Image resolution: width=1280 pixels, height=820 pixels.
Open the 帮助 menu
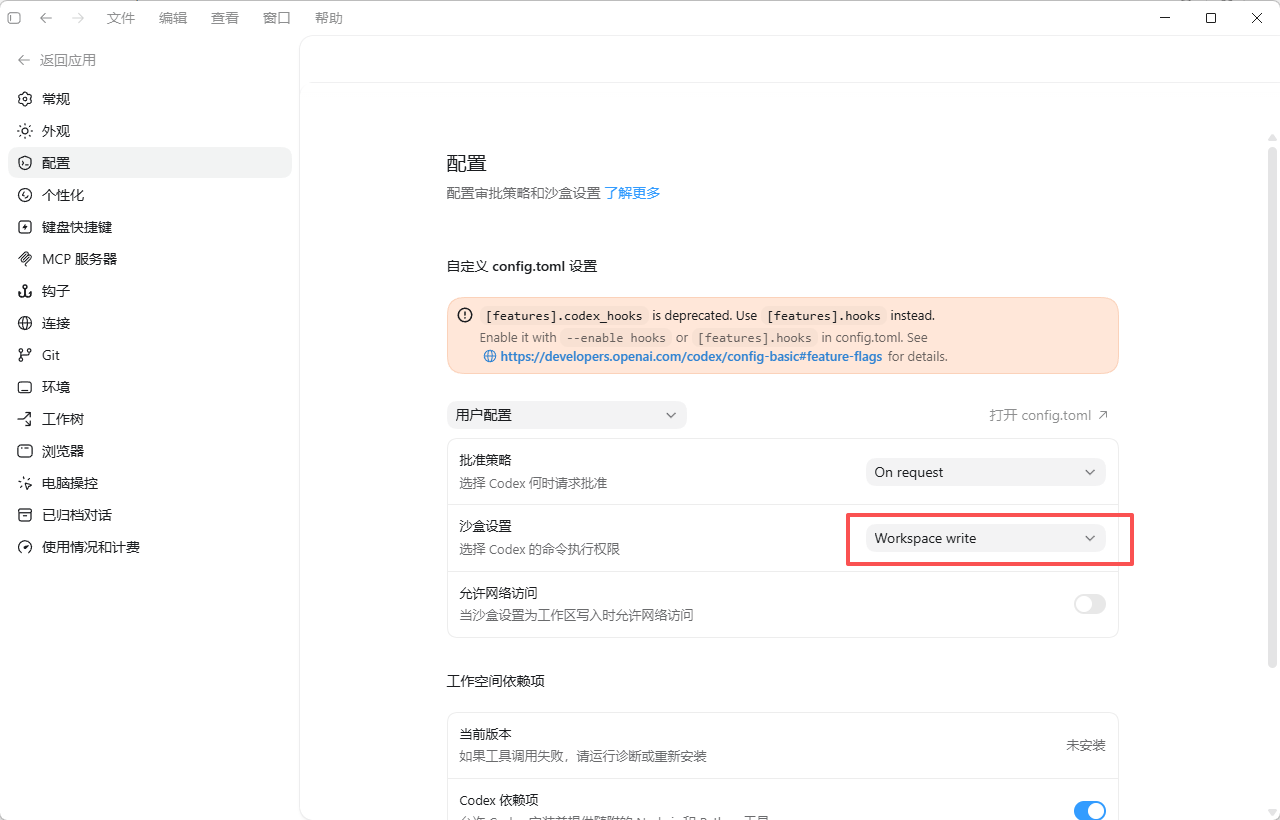pyautogui.click(x=329, y=18)
